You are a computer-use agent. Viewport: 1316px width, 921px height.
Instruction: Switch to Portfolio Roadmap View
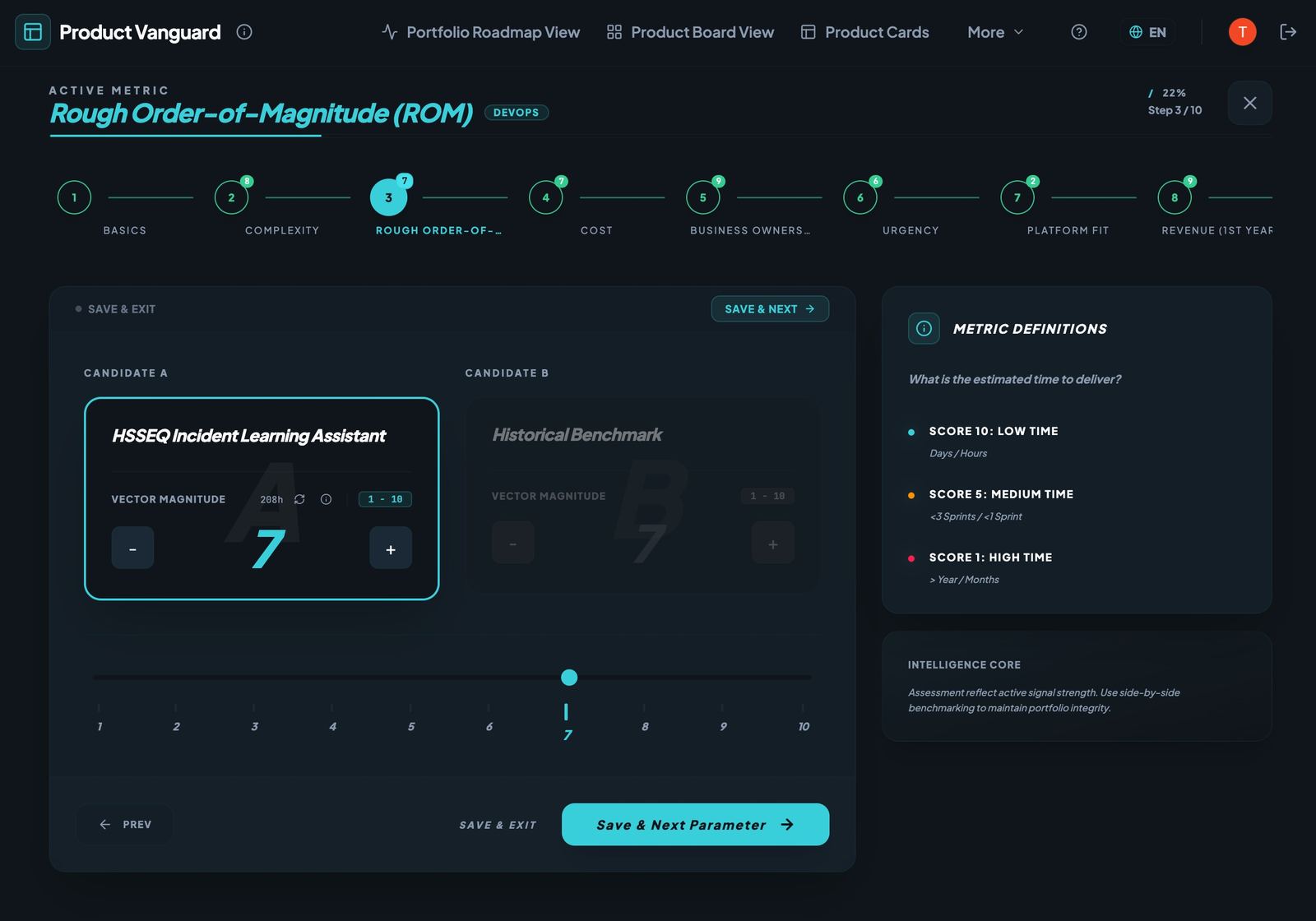(x=481, y=32)
